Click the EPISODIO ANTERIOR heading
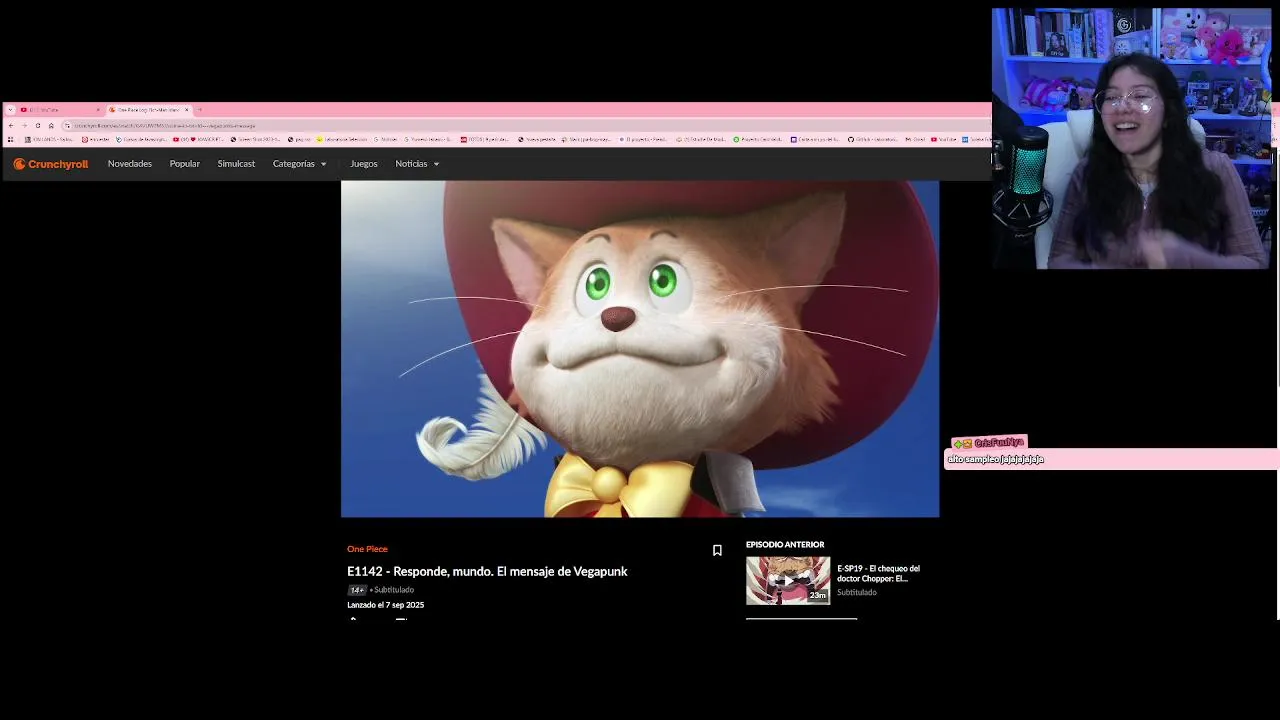 [785, 545]
